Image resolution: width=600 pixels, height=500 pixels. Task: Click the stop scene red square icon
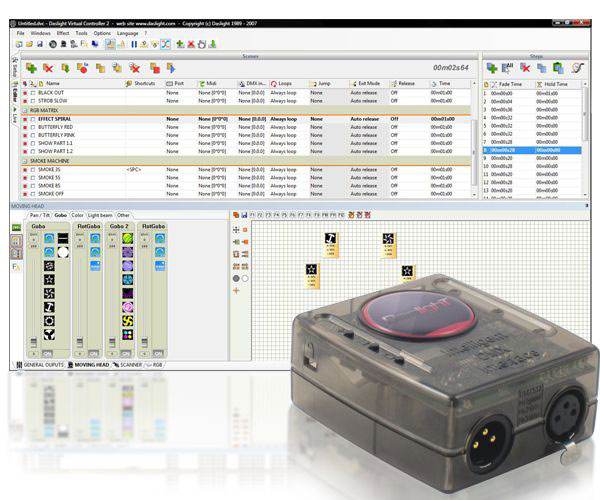pos(155,68)
